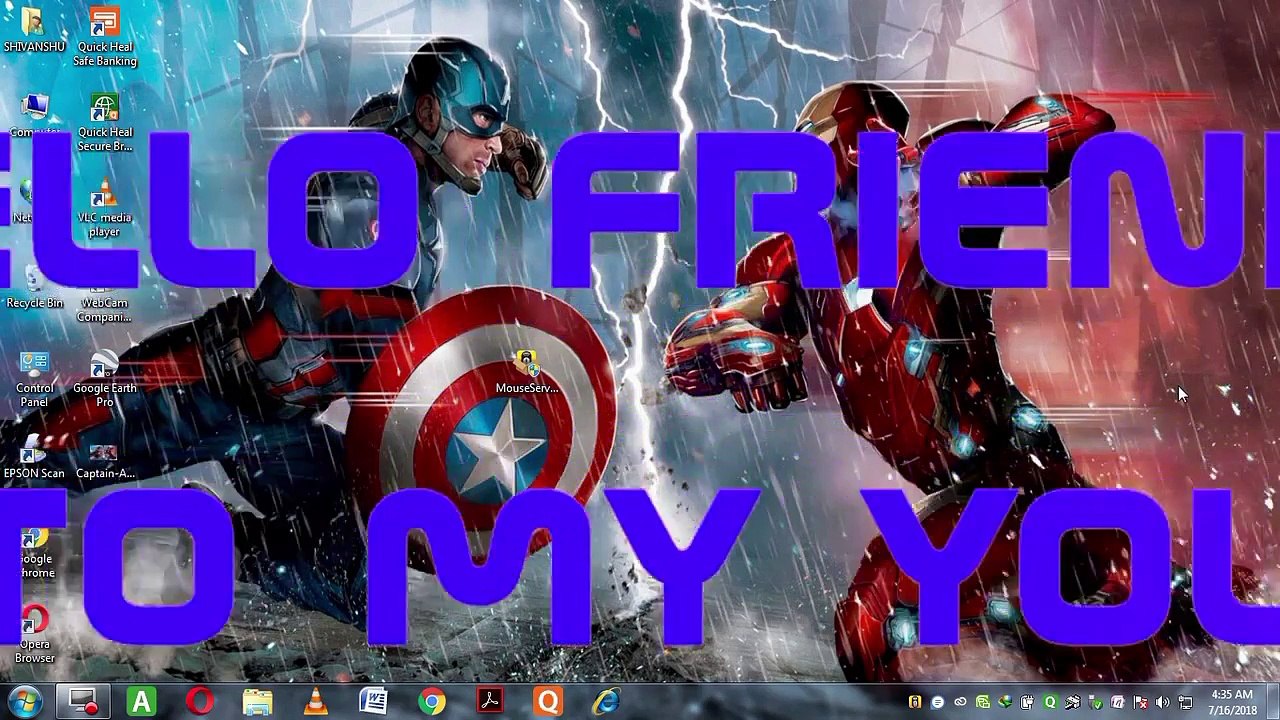Open Action Center flag tray icon
Image resolution: width=1280 pixels, height=720 pixels.
[x=1140, y=703]
